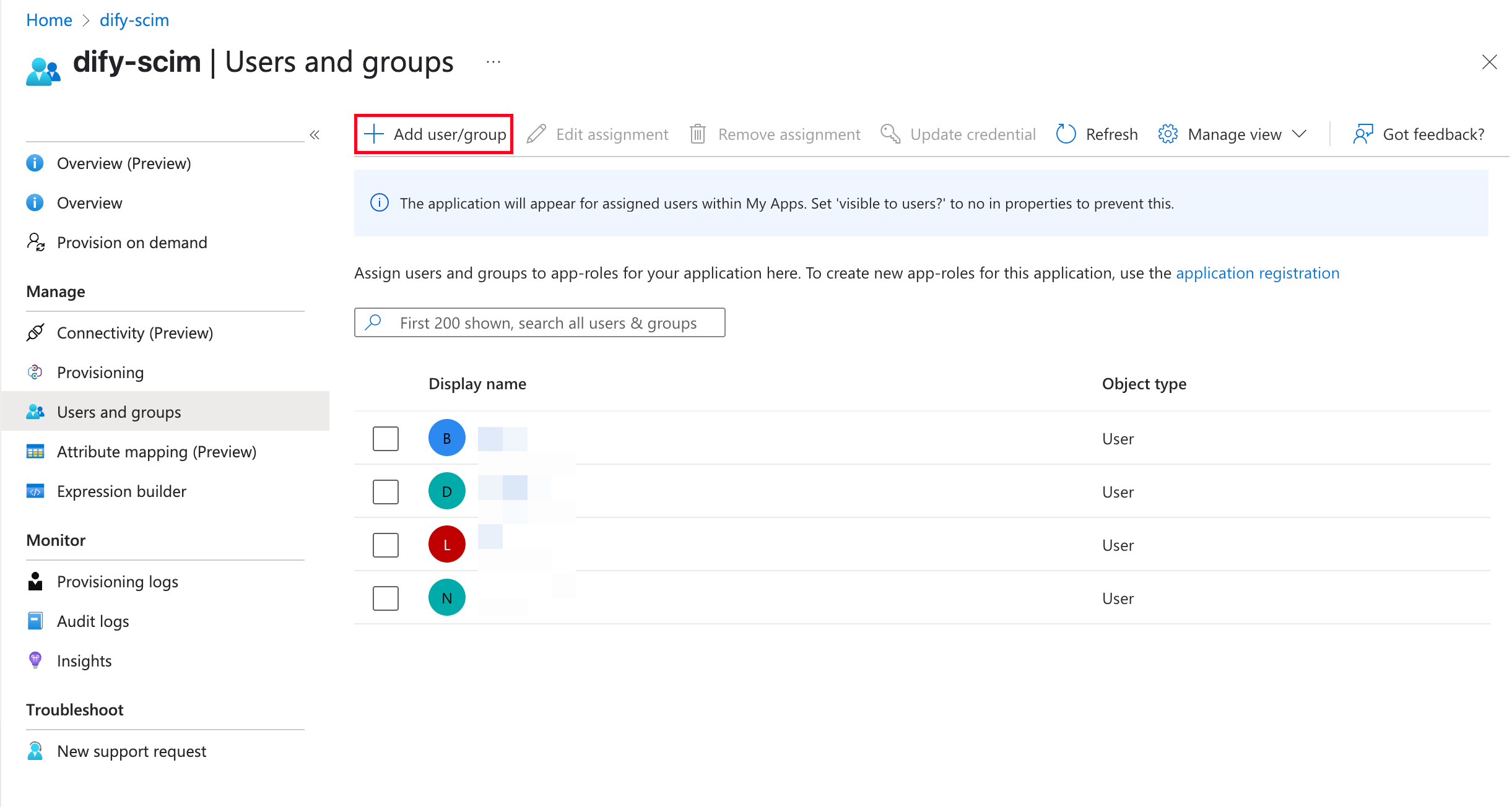Click the Connectivity plug icon
This screenshot has height=807, width=1512.
35,332
